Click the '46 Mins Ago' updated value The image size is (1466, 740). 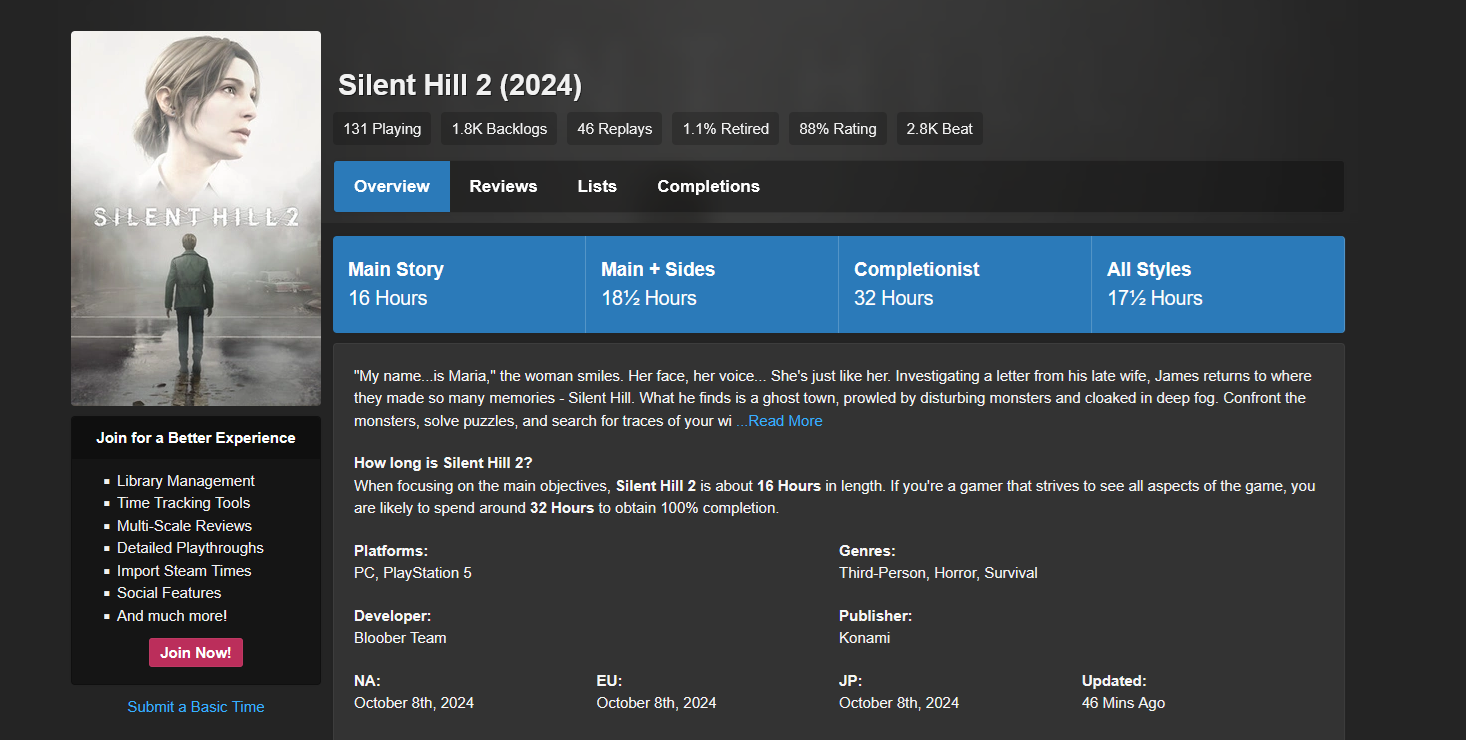tap(1123, 703)
